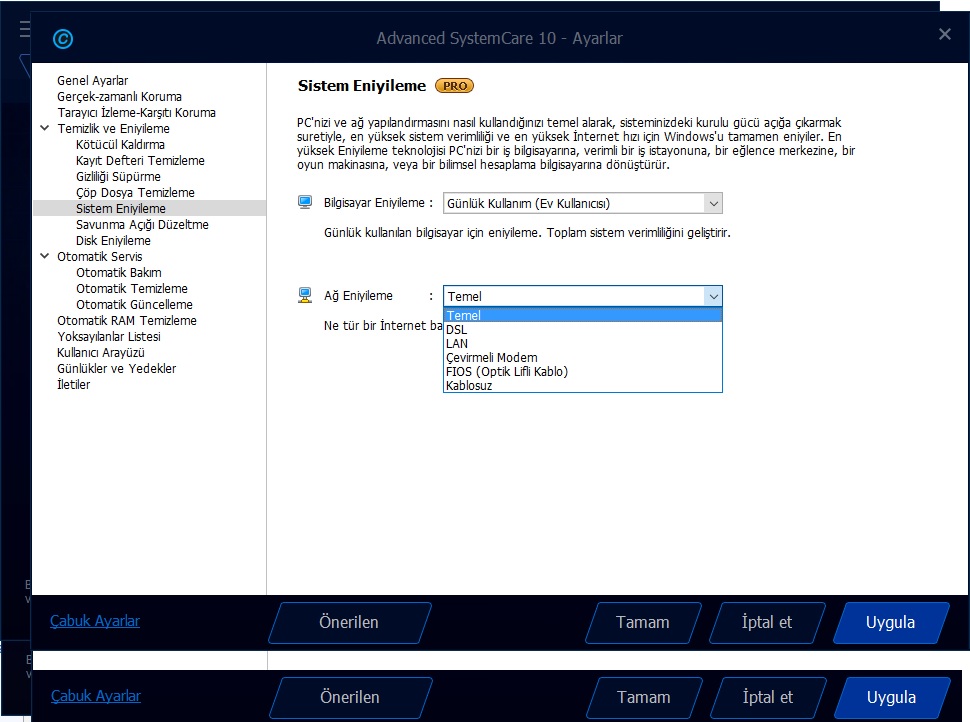Viewport: 970px width, 722px height.
Task: Collapse the Otomatik Servis tree chevron
Action: (45, 256)
